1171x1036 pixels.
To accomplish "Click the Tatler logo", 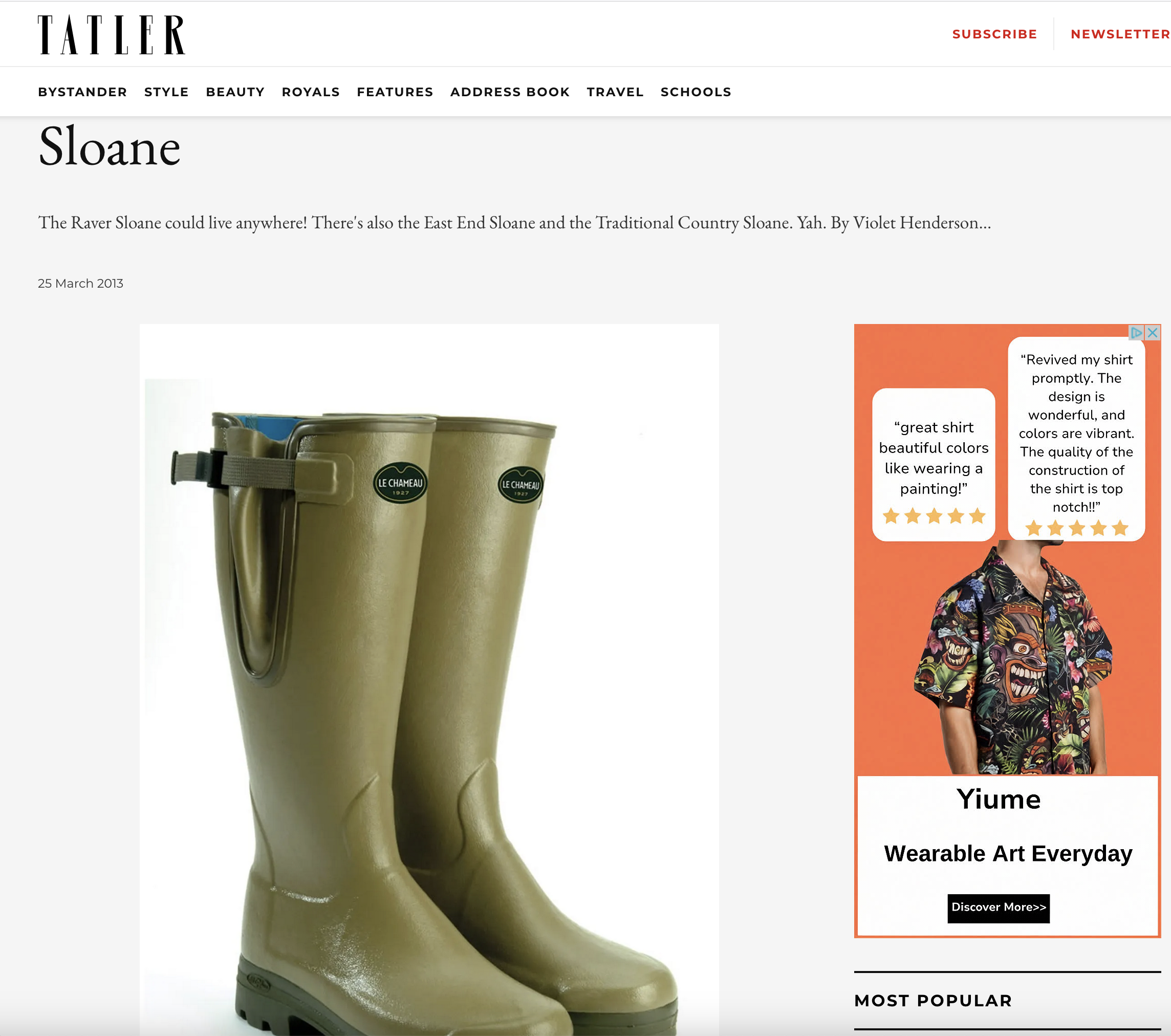I will [112, 35].
